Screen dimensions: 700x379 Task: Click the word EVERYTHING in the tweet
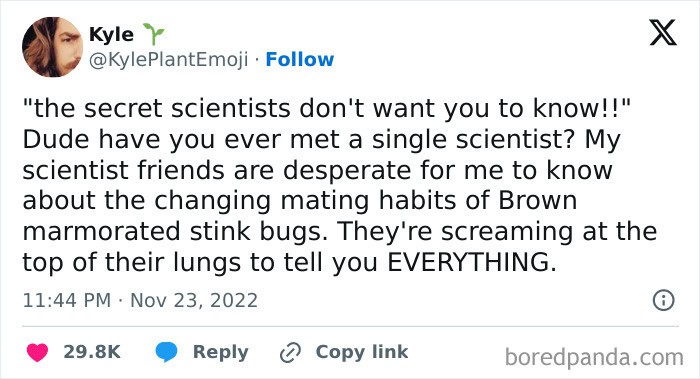(472, 262)
